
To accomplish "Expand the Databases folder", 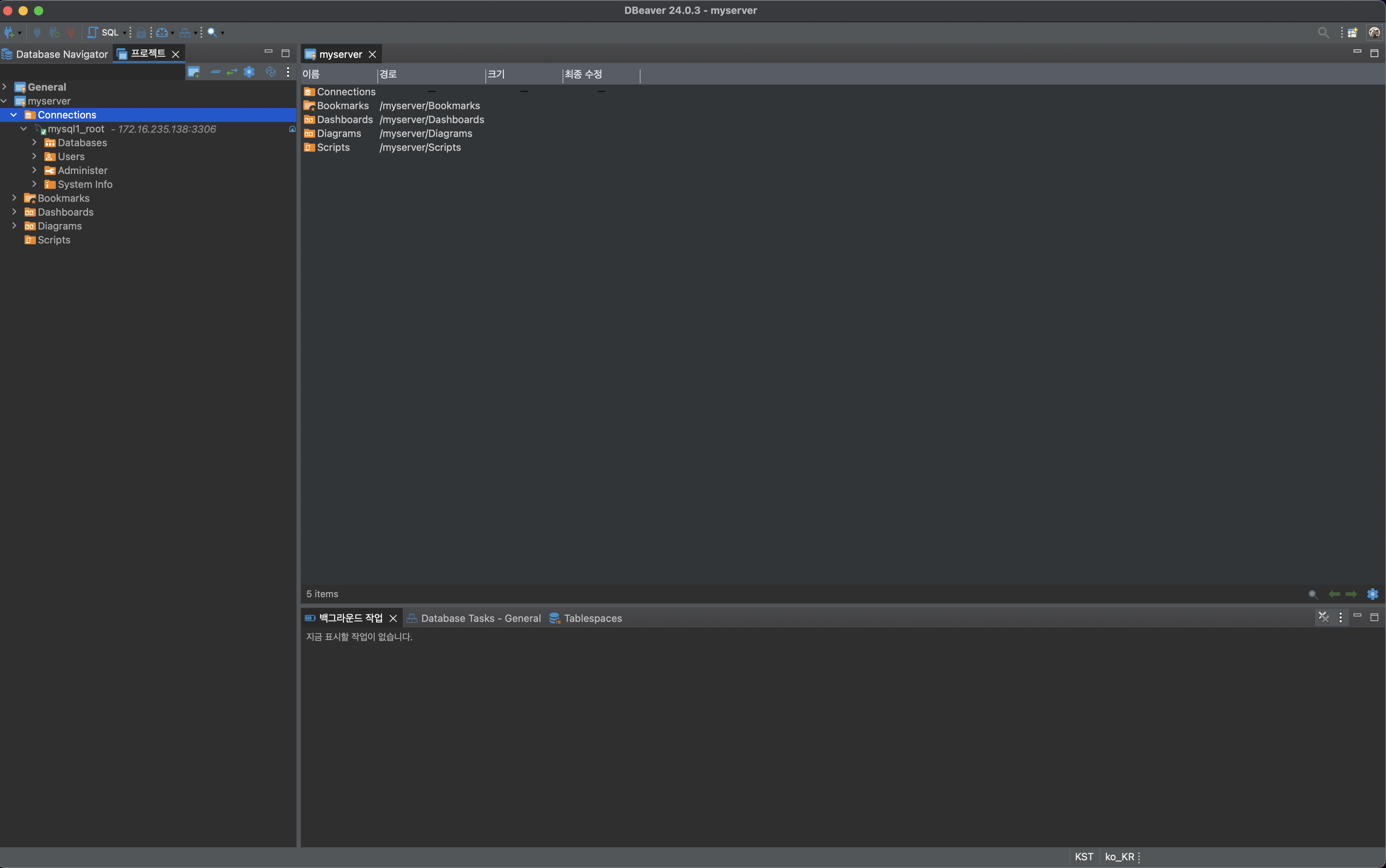I will pyautogui.click(x=34, y=142).
